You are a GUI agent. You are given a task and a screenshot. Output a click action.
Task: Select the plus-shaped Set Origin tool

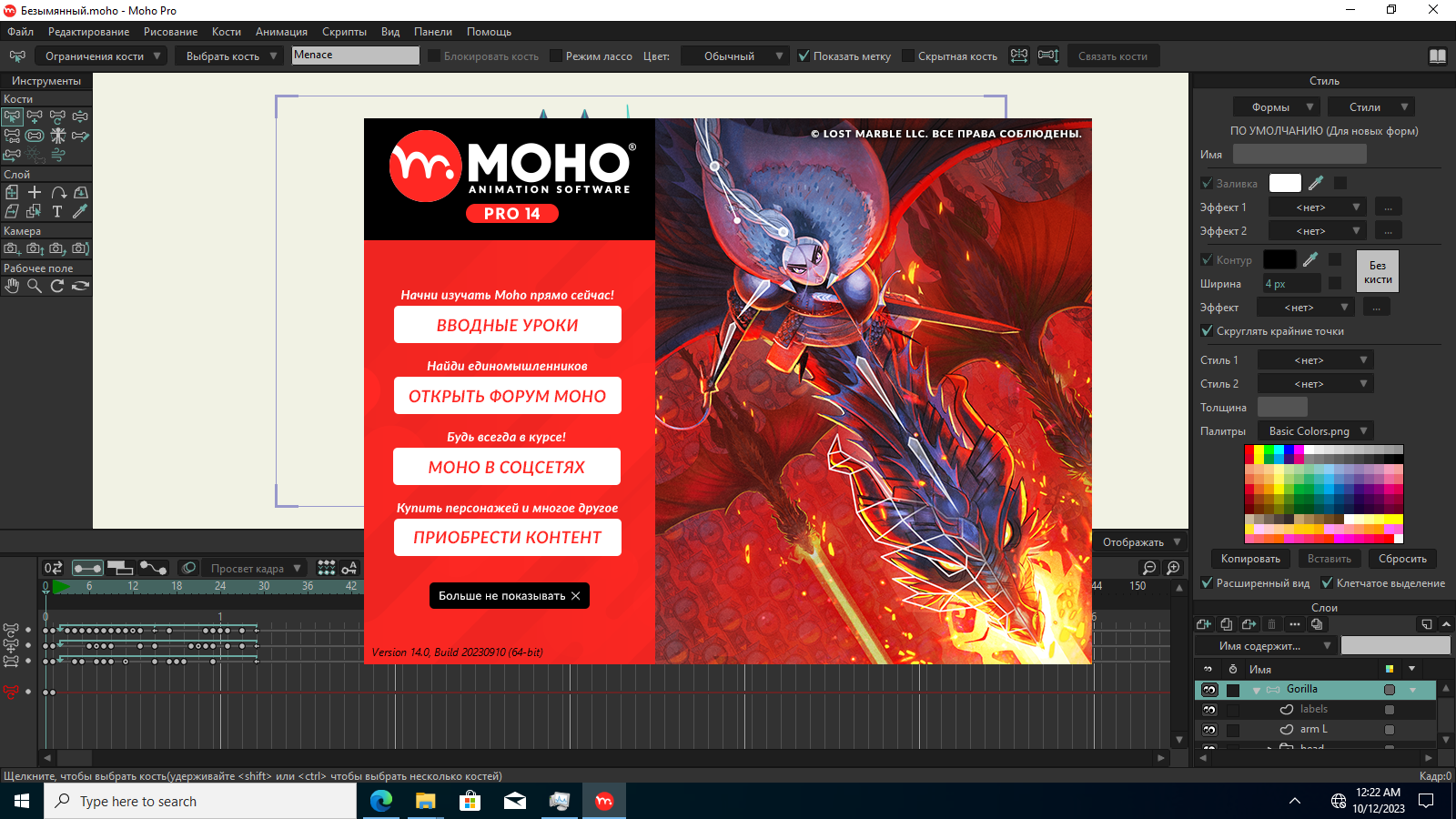[35, 192]
